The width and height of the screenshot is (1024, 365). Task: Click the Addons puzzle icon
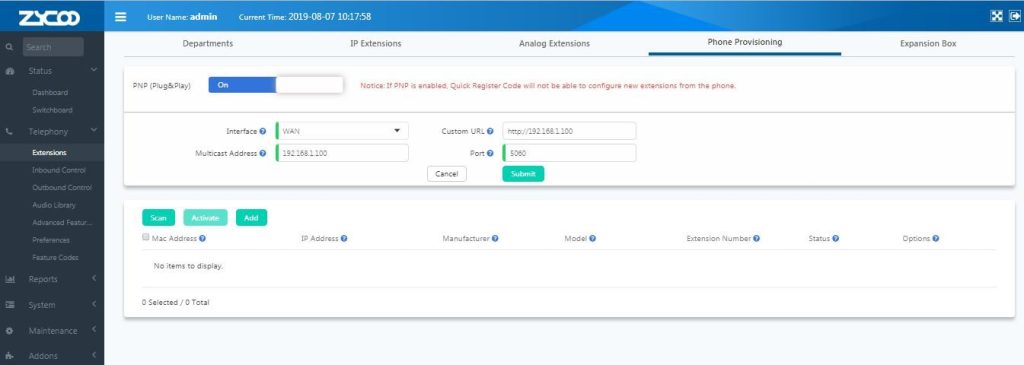pos(10,357)
